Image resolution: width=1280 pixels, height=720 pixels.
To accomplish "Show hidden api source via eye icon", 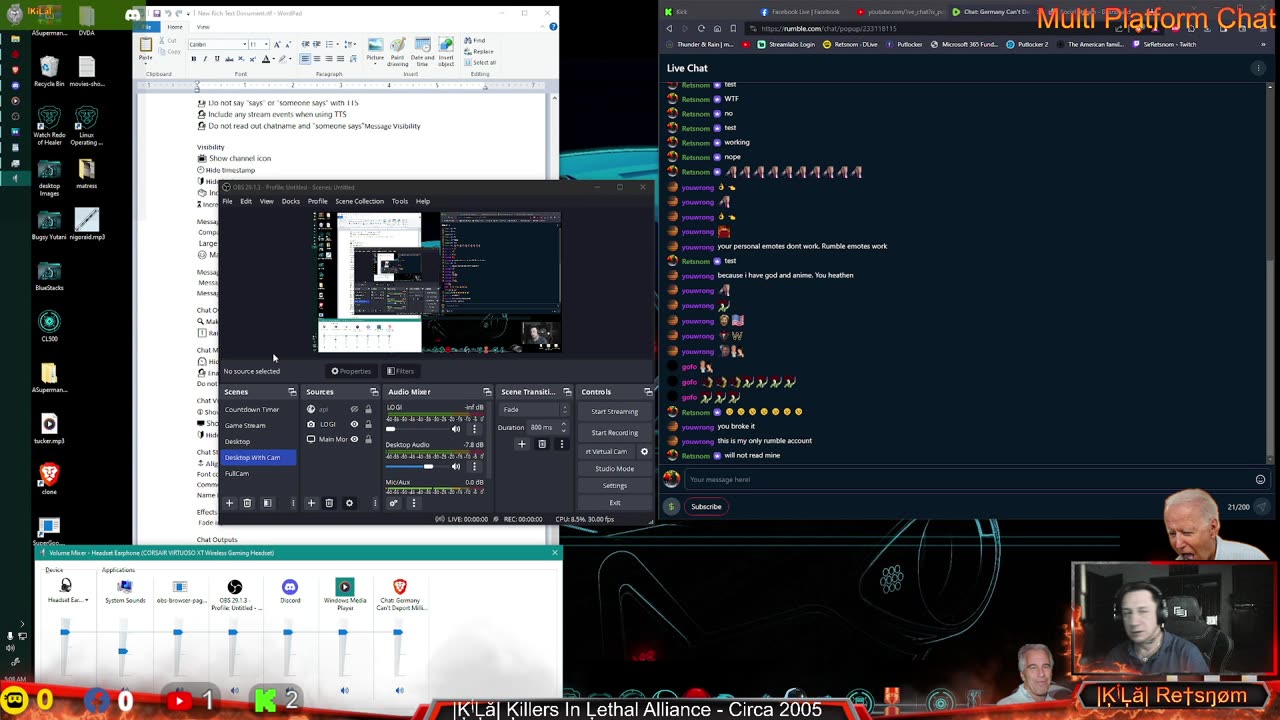I will (354, 409).
